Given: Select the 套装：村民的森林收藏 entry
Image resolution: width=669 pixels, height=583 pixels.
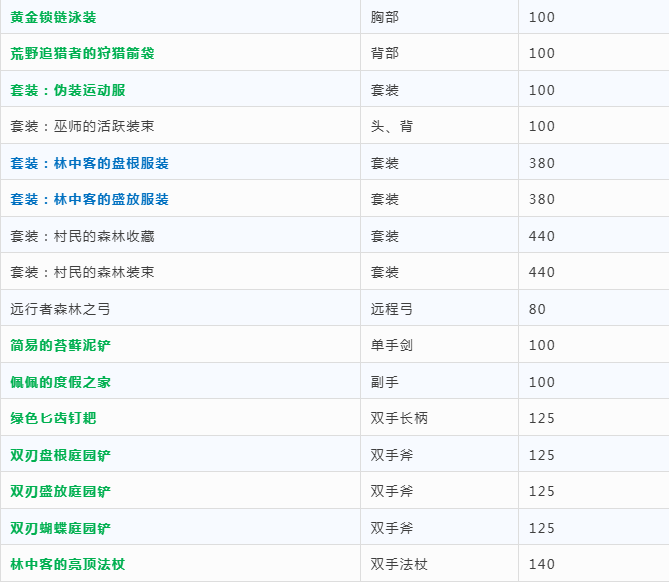Looking at the screenshot, I should 82,236.
